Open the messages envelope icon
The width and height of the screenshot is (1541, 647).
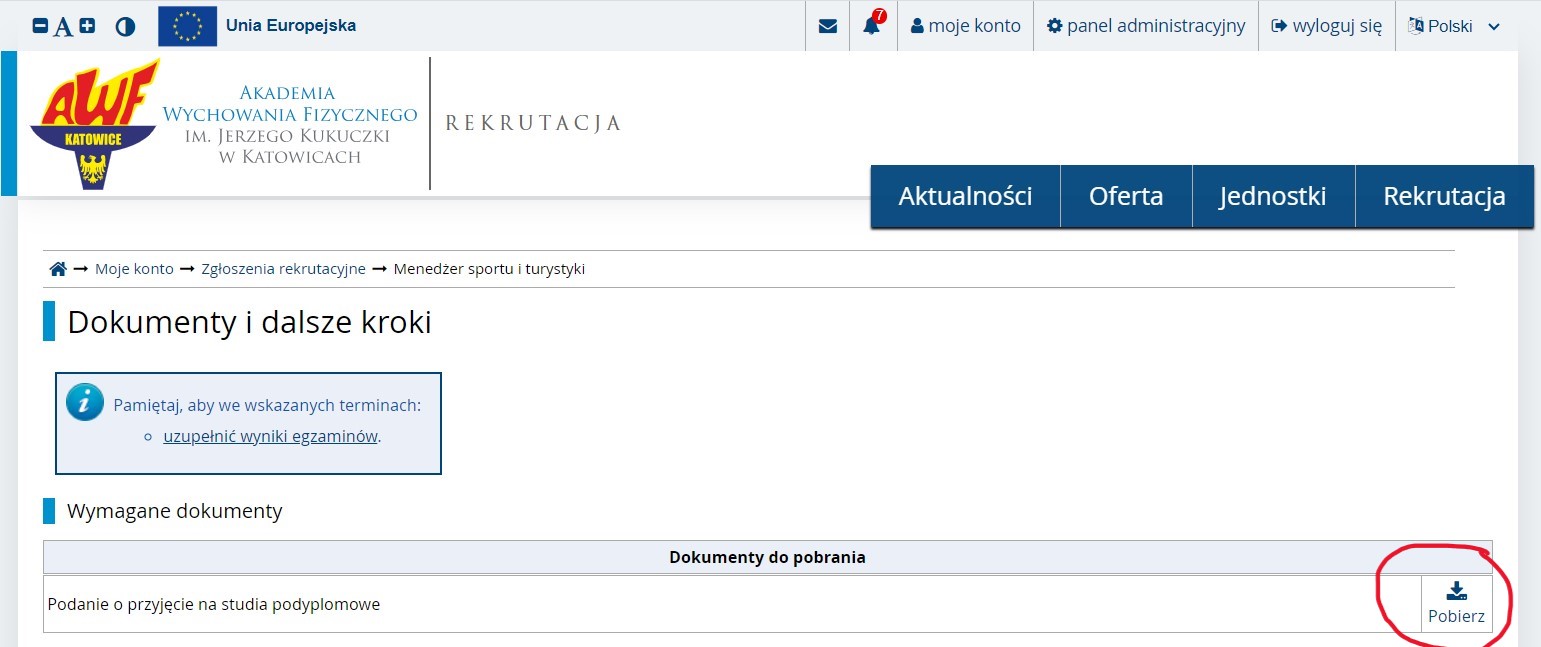[827, 26]
